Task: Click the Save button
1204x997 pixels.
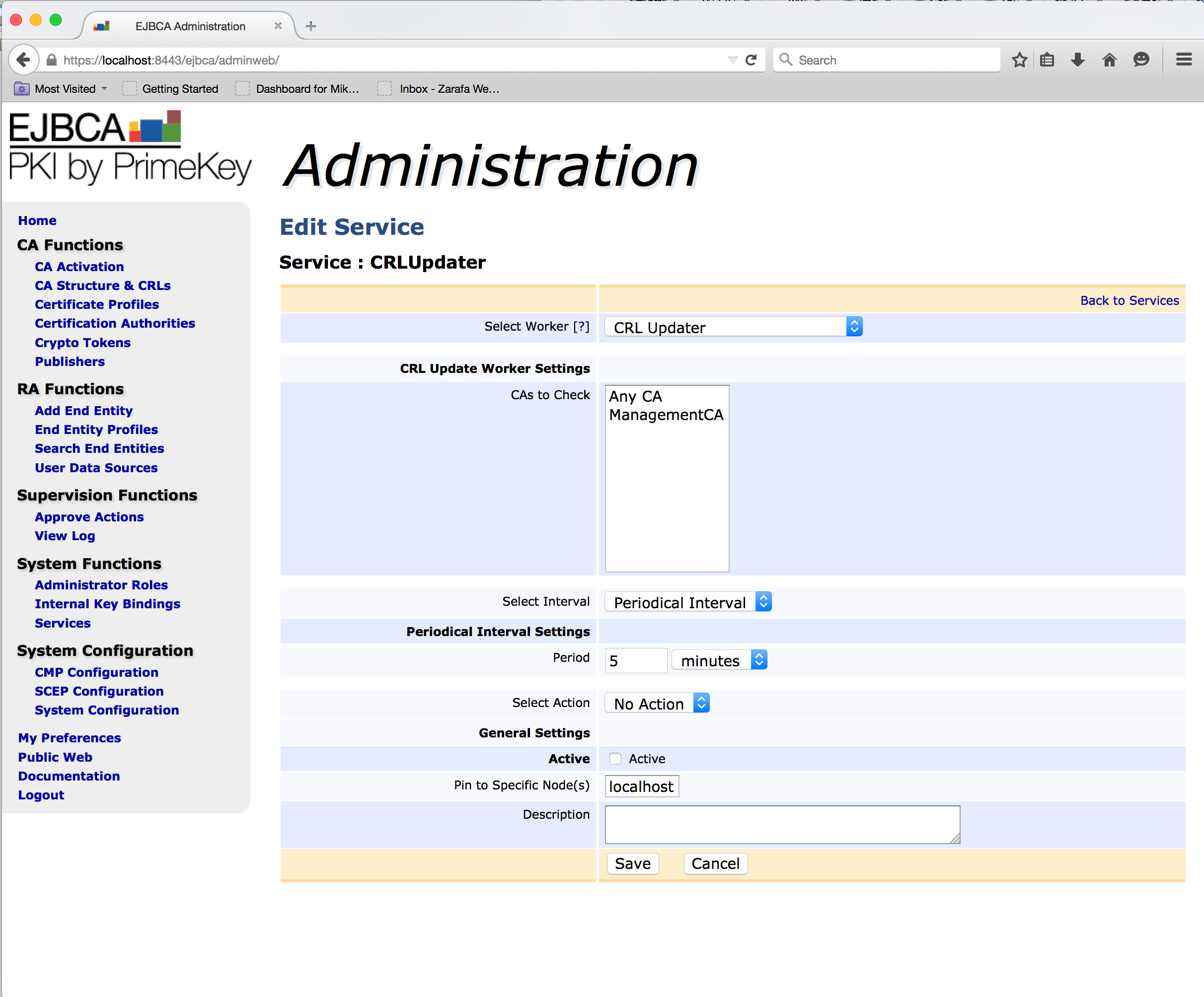Action: coord(632,863)
